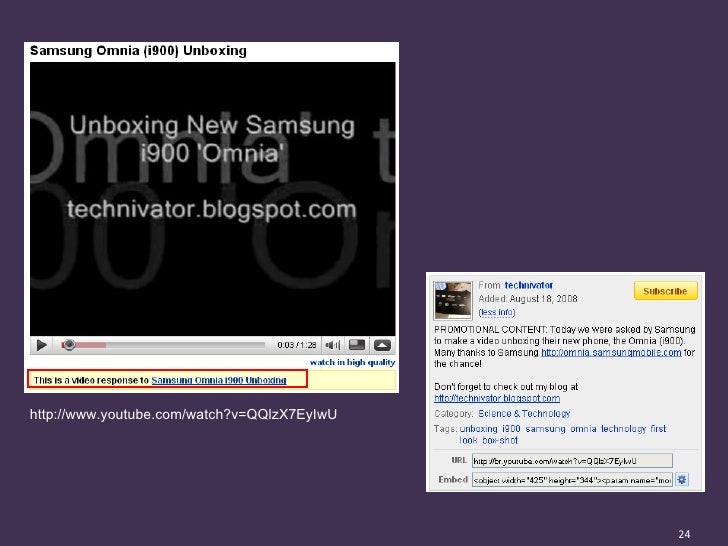
Task: Select the video URL field
Action: click(572, 461)
